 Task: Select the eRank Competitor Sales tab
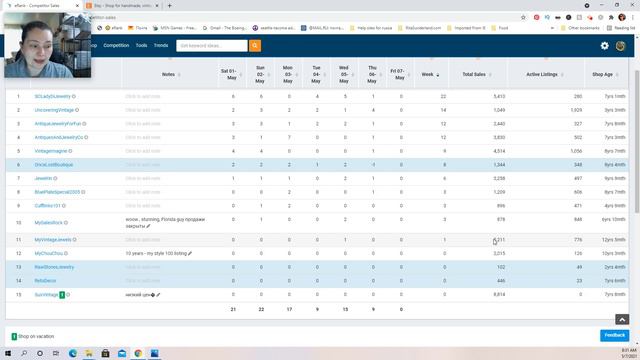(x=43, y=6)
